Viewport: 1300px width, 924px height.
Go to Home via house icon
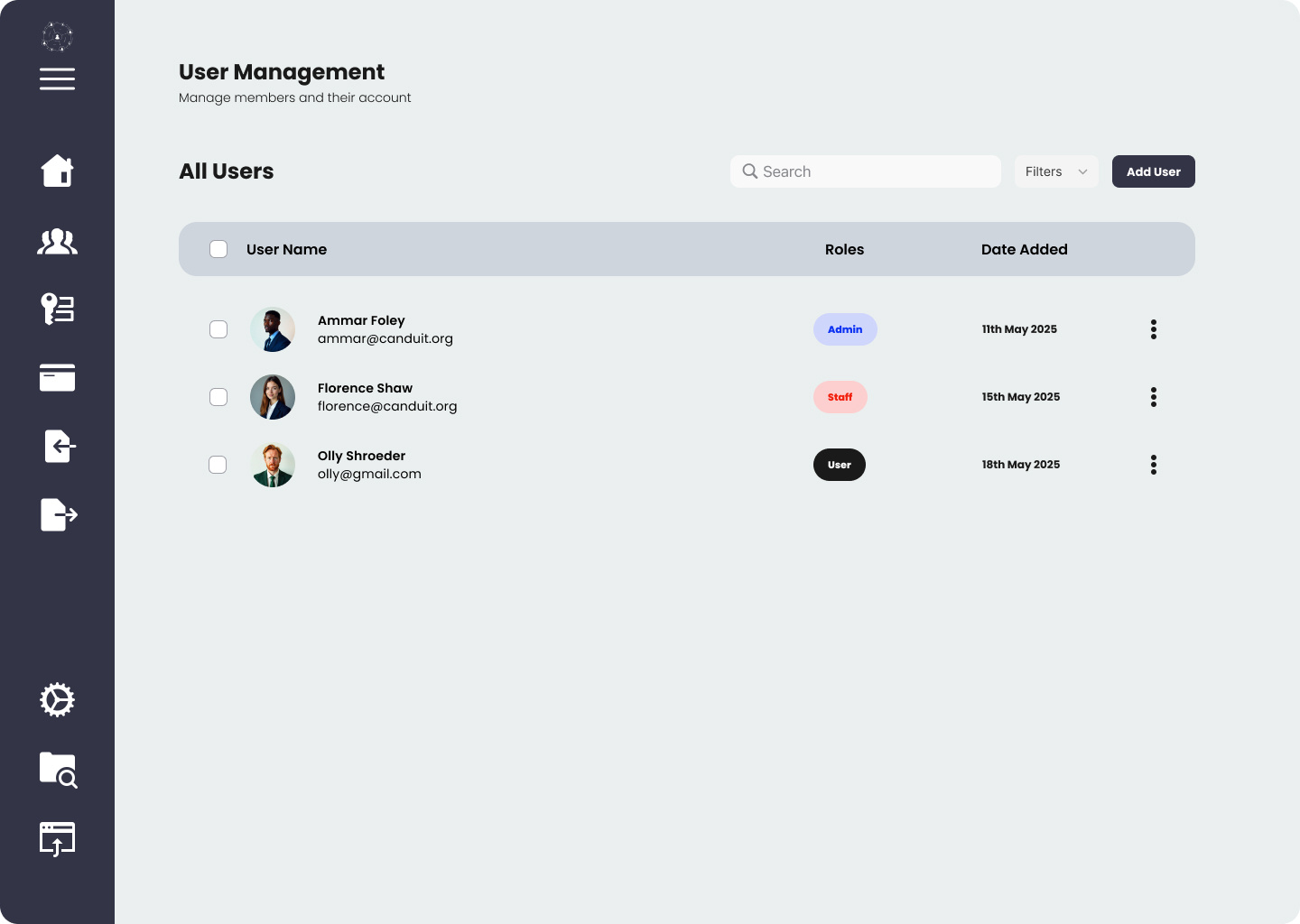tap(57, 171)
